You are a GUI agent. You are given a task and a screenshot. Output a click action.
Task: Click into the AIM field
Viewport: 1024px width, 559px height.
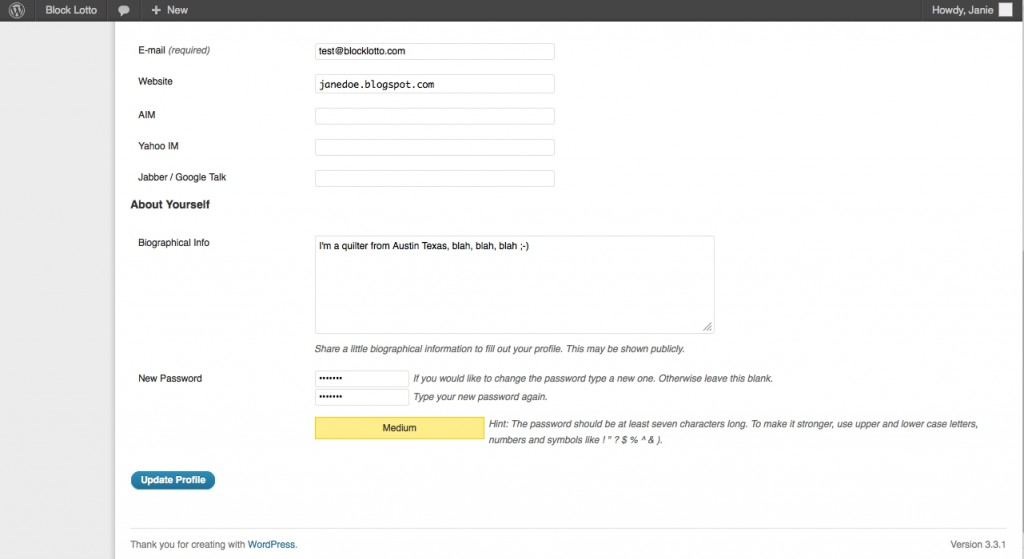pos(435,116)
